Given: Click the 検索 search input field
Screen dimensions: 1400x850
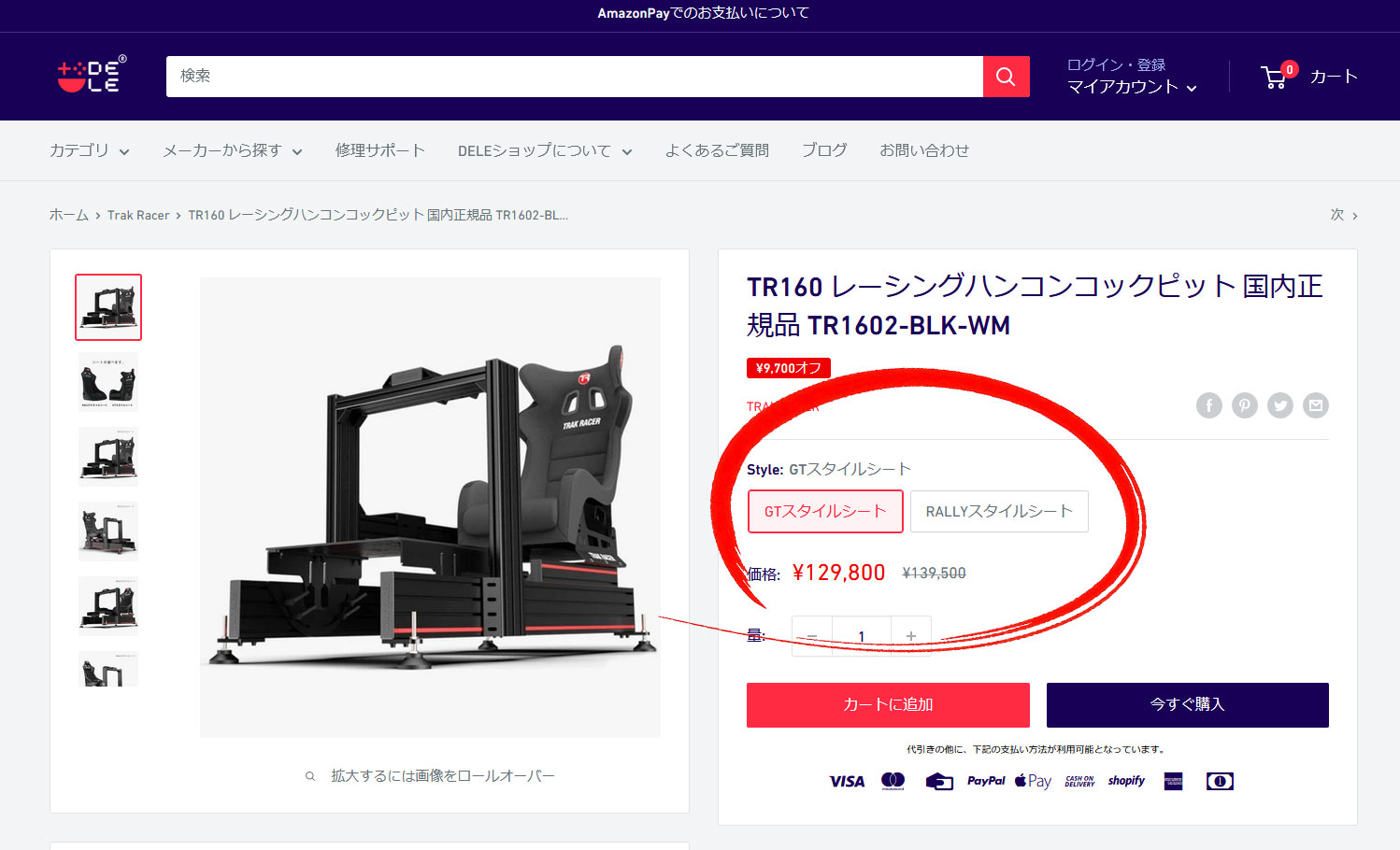Looking at the screenshot, I should (574, 77).
